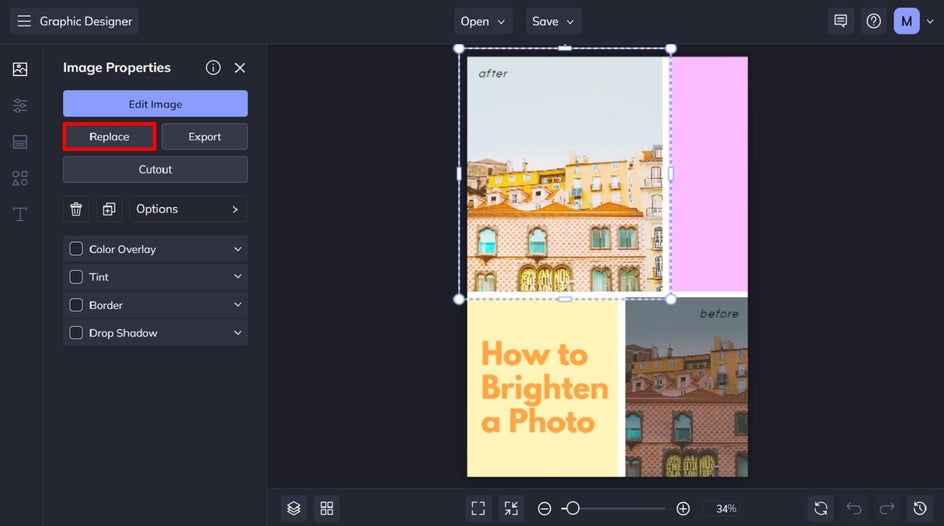The image size is (944, 526).
Task: Click the Edit Image button
Action: coord(155,104)
